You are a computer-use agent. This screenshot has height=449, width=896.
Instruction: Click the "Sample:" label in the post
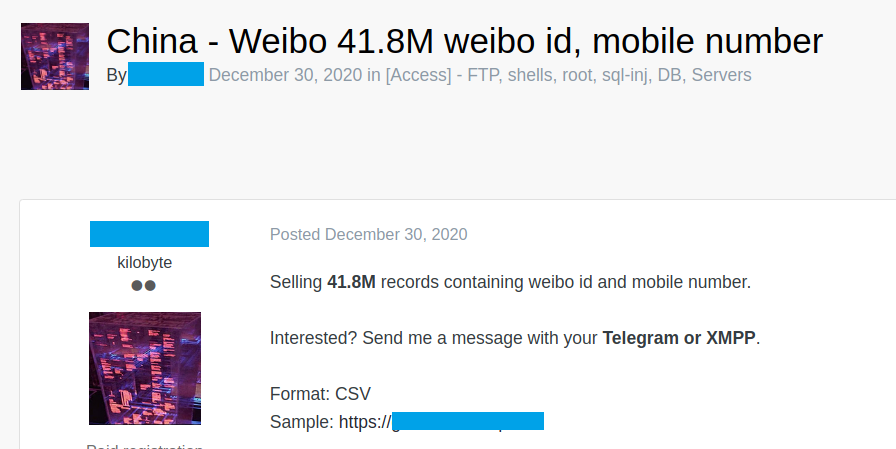(x=302, y=422)
